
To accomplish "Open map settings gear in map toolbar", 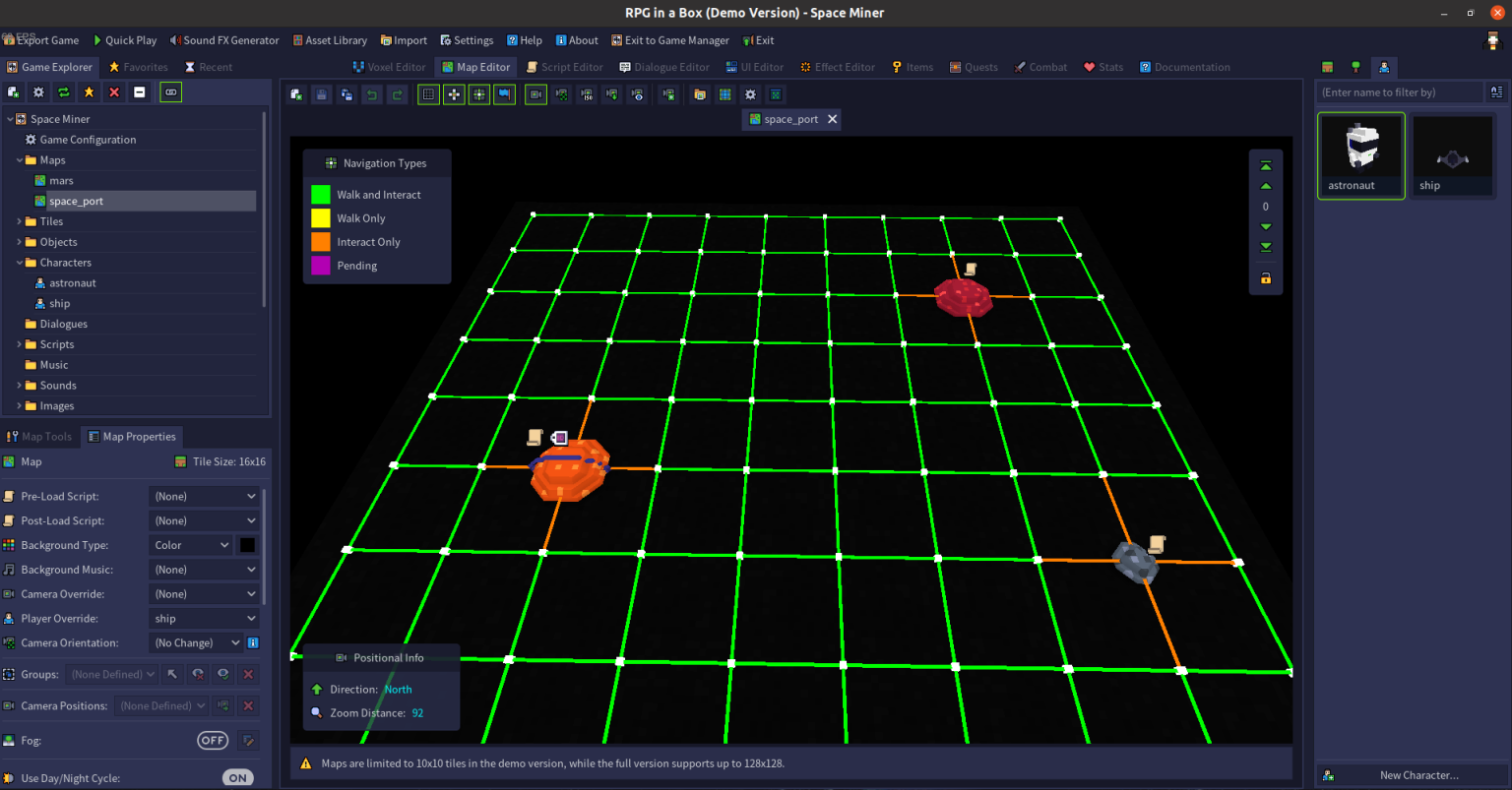I will 750,94.
